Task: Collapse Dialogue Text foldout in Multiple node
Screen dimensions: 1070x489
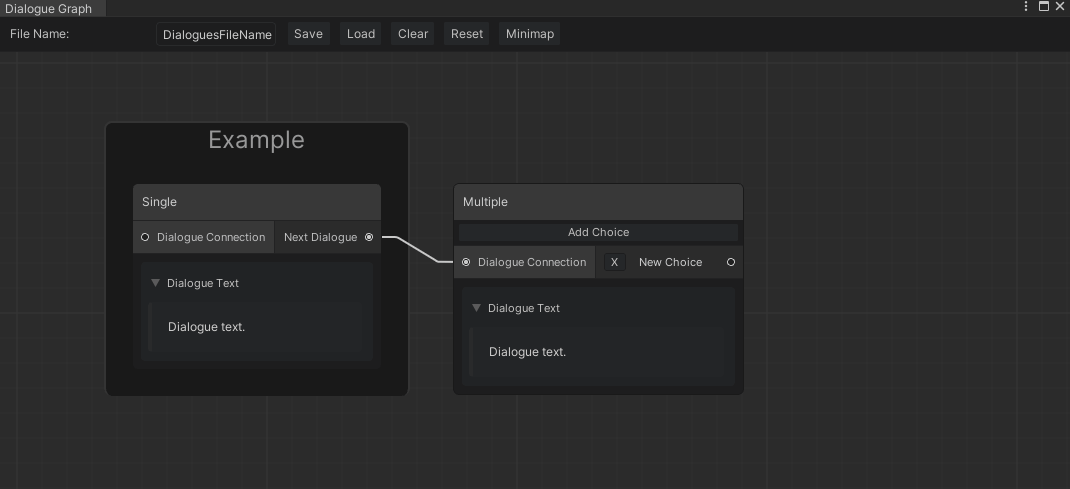Action: (476, 308)
